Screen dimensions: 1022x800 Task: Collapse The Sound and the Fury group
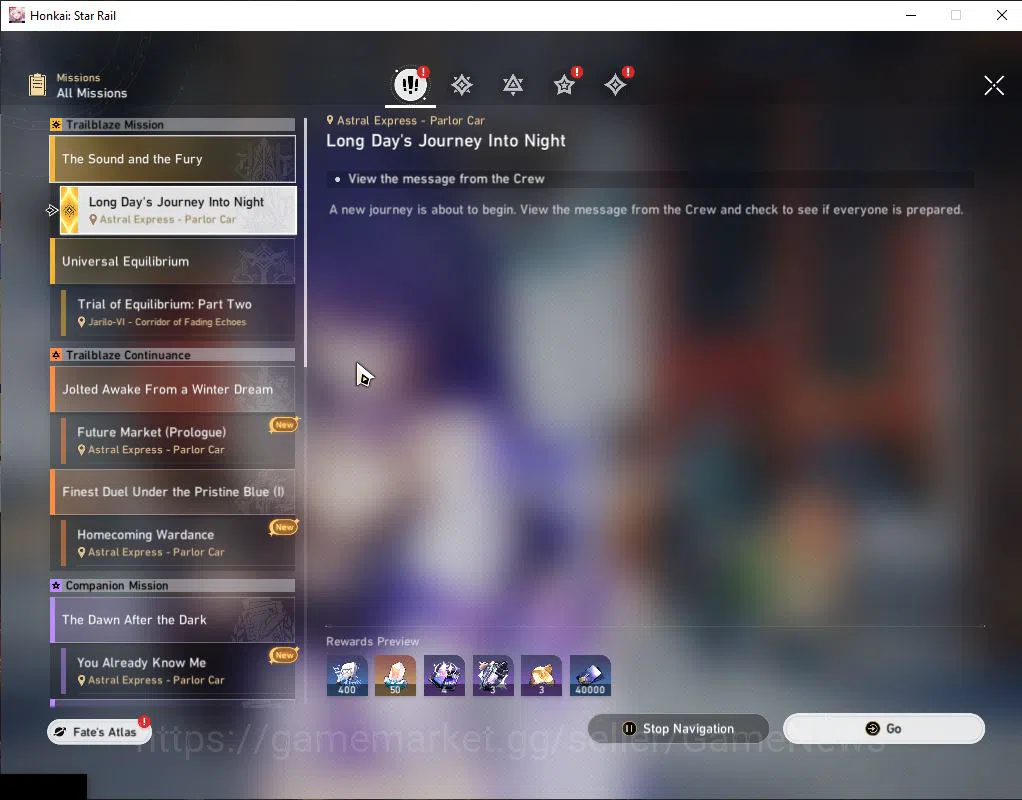pos(173,159)
